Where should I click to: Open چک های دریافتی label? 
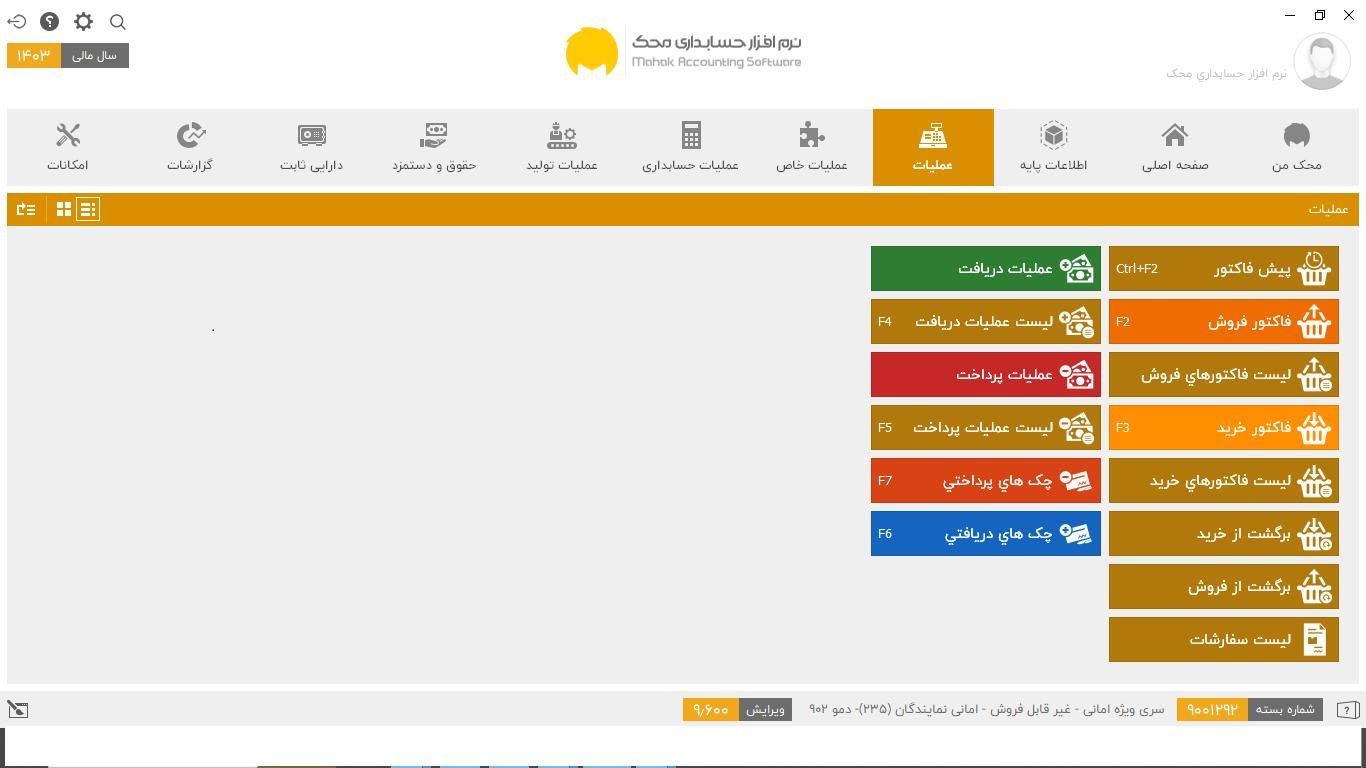[x=999, y=533]
